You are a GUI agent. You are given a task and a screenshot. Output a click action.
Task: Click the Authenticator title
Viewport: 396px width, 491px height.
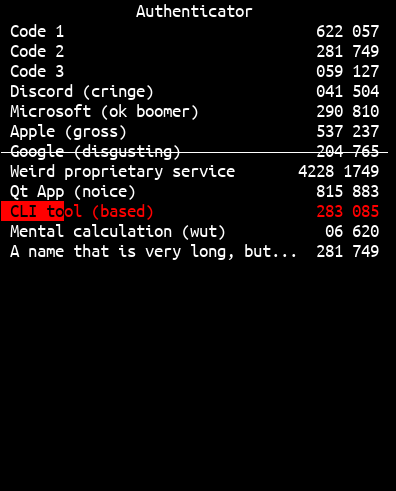click(x=194, y=11)
